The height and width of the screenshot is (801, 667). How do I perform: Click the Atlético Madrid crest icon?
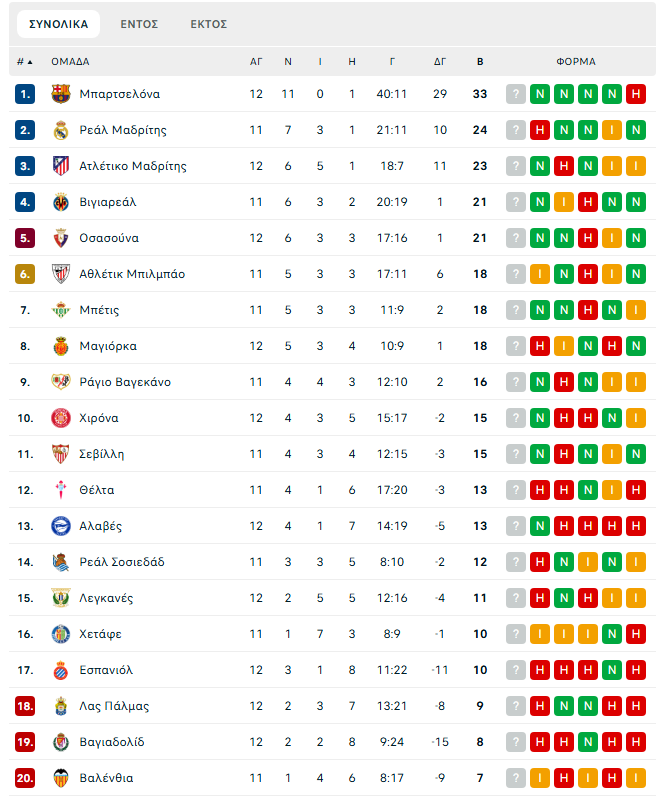61,166
